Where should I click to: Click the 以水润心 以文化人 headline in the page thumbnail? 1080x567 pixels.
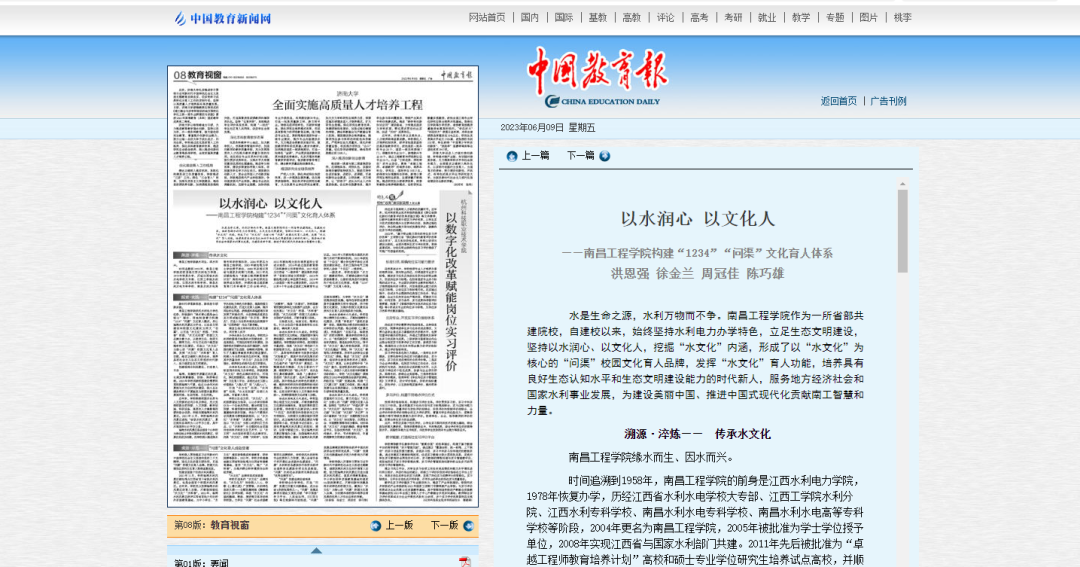coord(270,203)
